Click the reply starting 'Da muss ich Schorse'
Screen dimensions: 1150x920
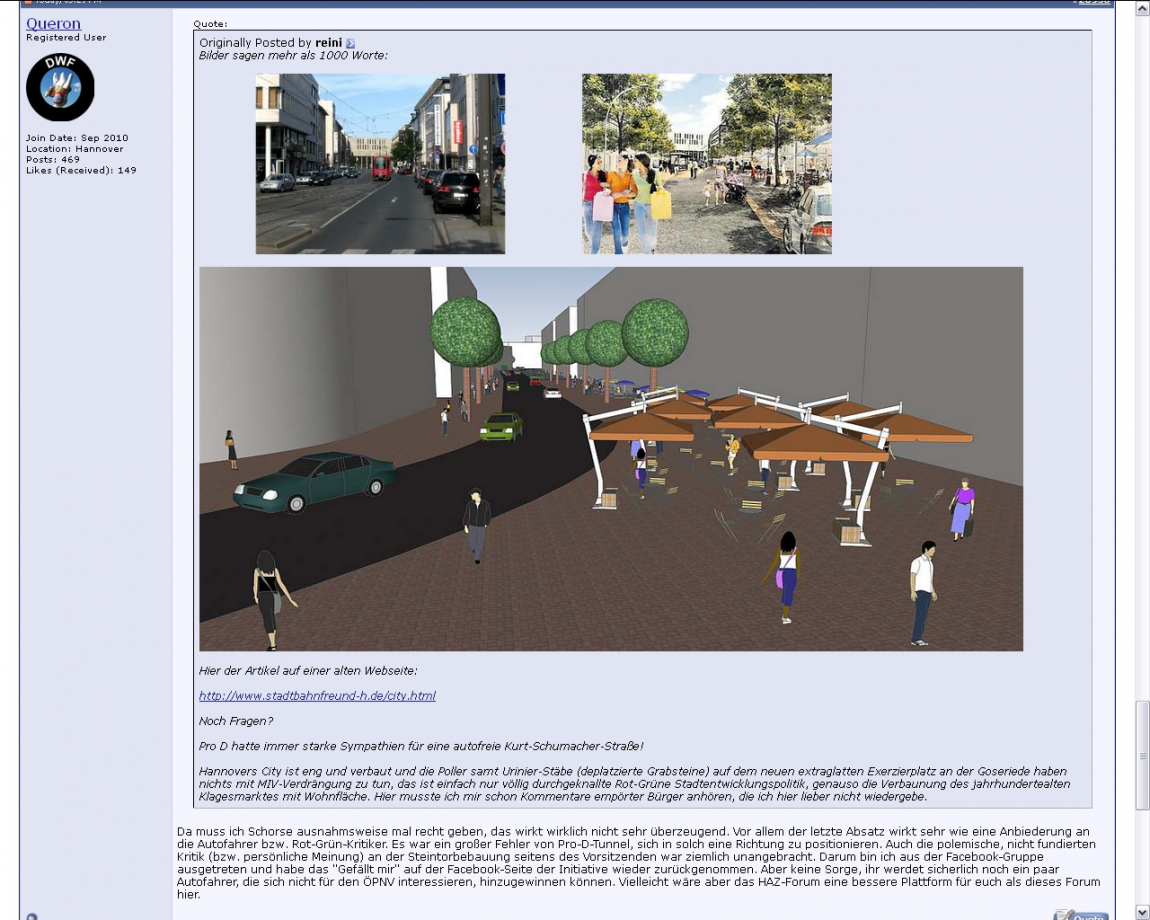pos(638,863)
